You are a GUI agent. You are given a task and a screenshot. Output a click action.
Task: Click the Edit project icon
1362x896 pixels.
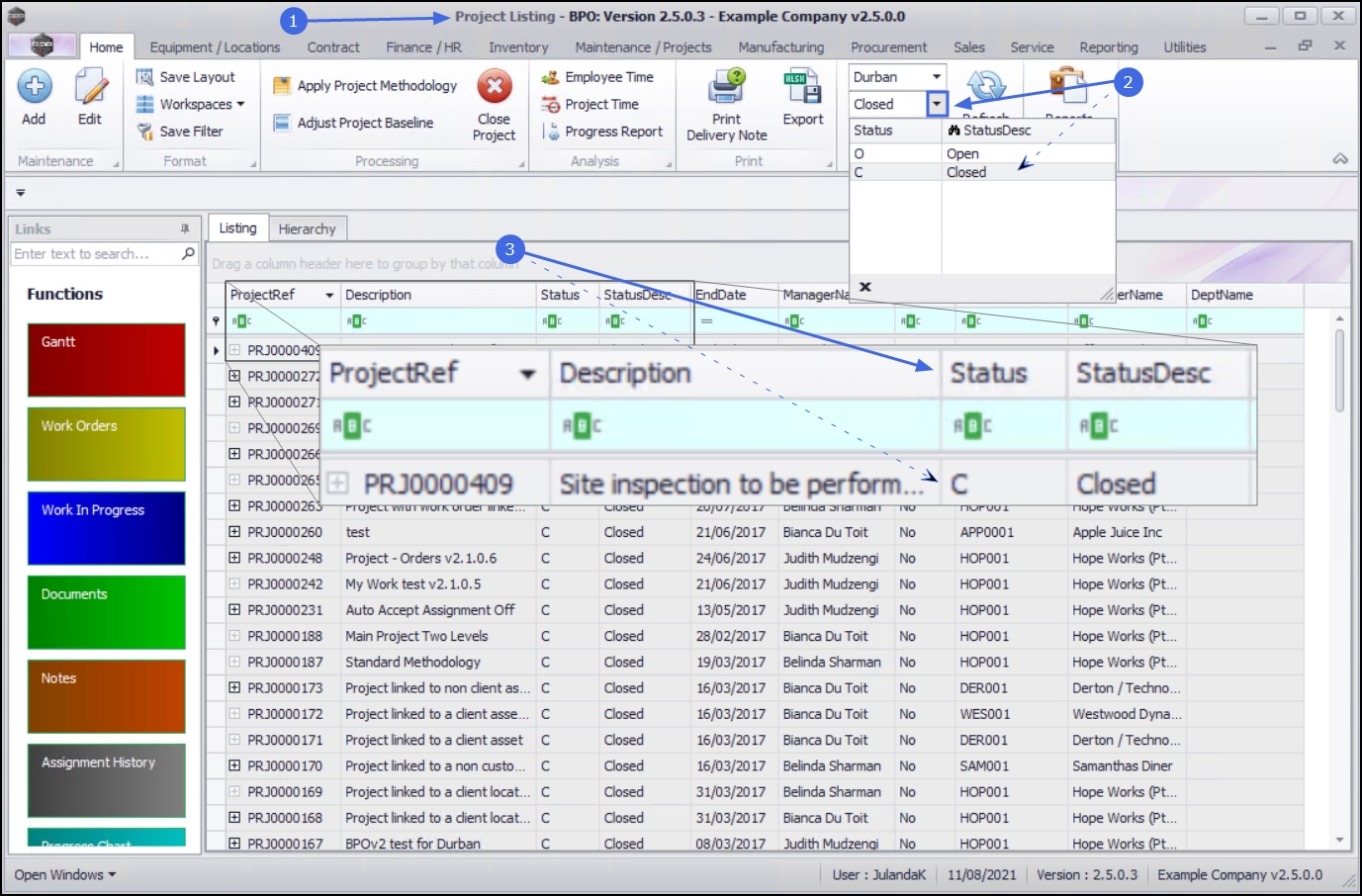(x=90, y=87)
